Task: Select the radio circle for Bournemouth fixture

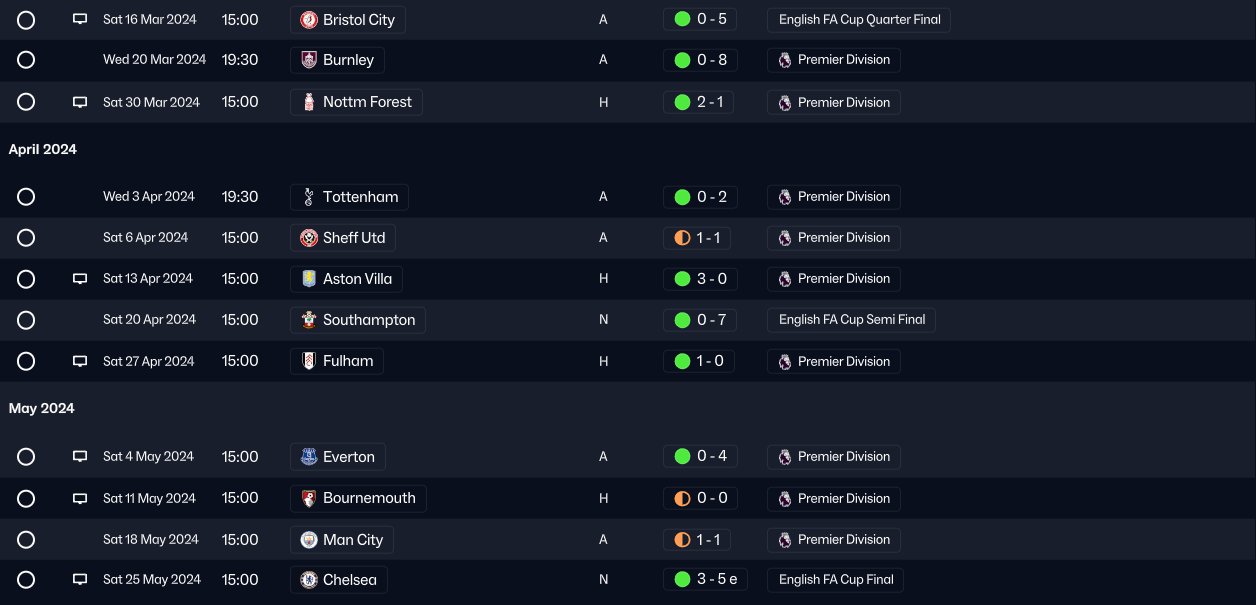Action: click(26, 498)
